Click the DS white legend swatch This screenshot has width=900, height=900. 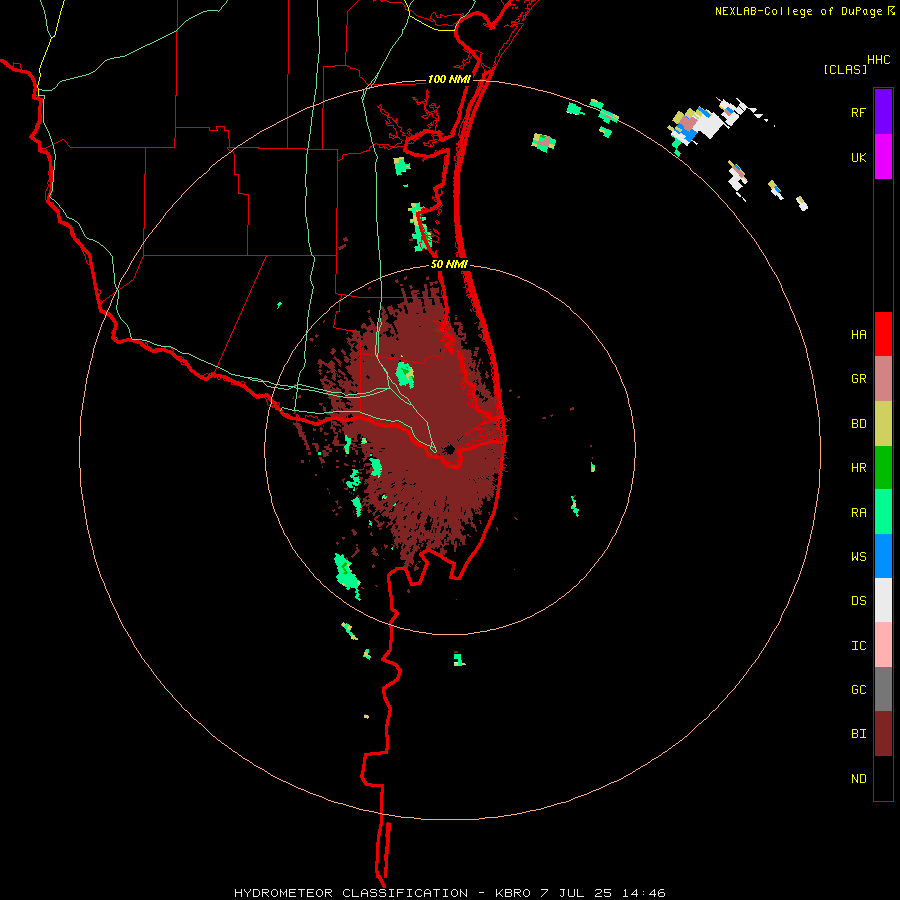[x=883, y=600]
